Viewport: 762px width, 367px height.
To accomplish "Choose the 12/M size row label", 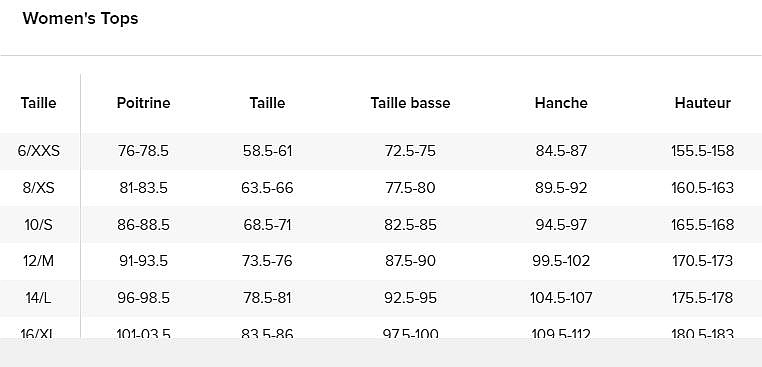I will pos(38,261).
